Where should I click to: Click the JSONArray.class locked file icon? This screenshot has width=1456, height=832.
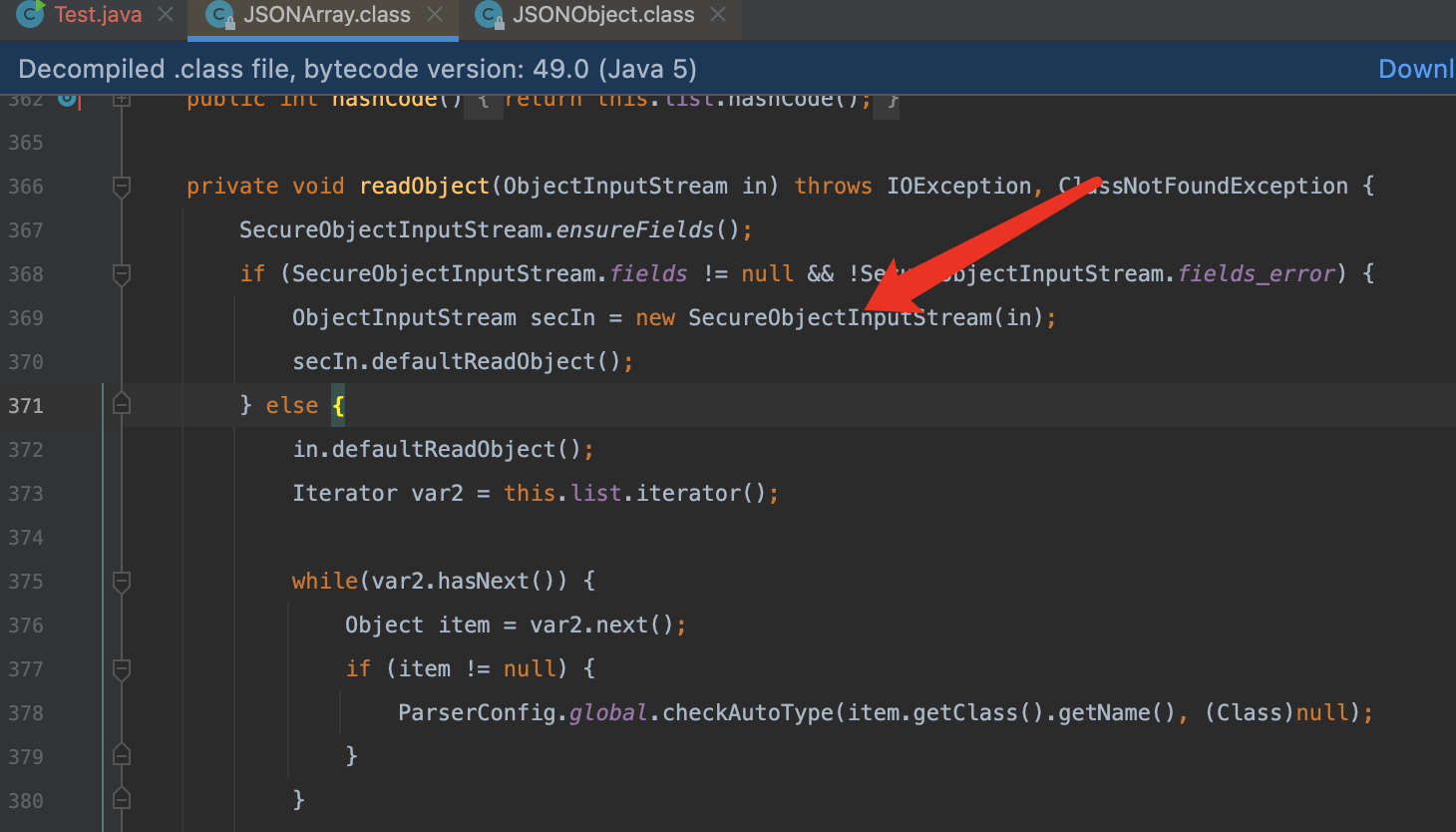tap(219, 15)
